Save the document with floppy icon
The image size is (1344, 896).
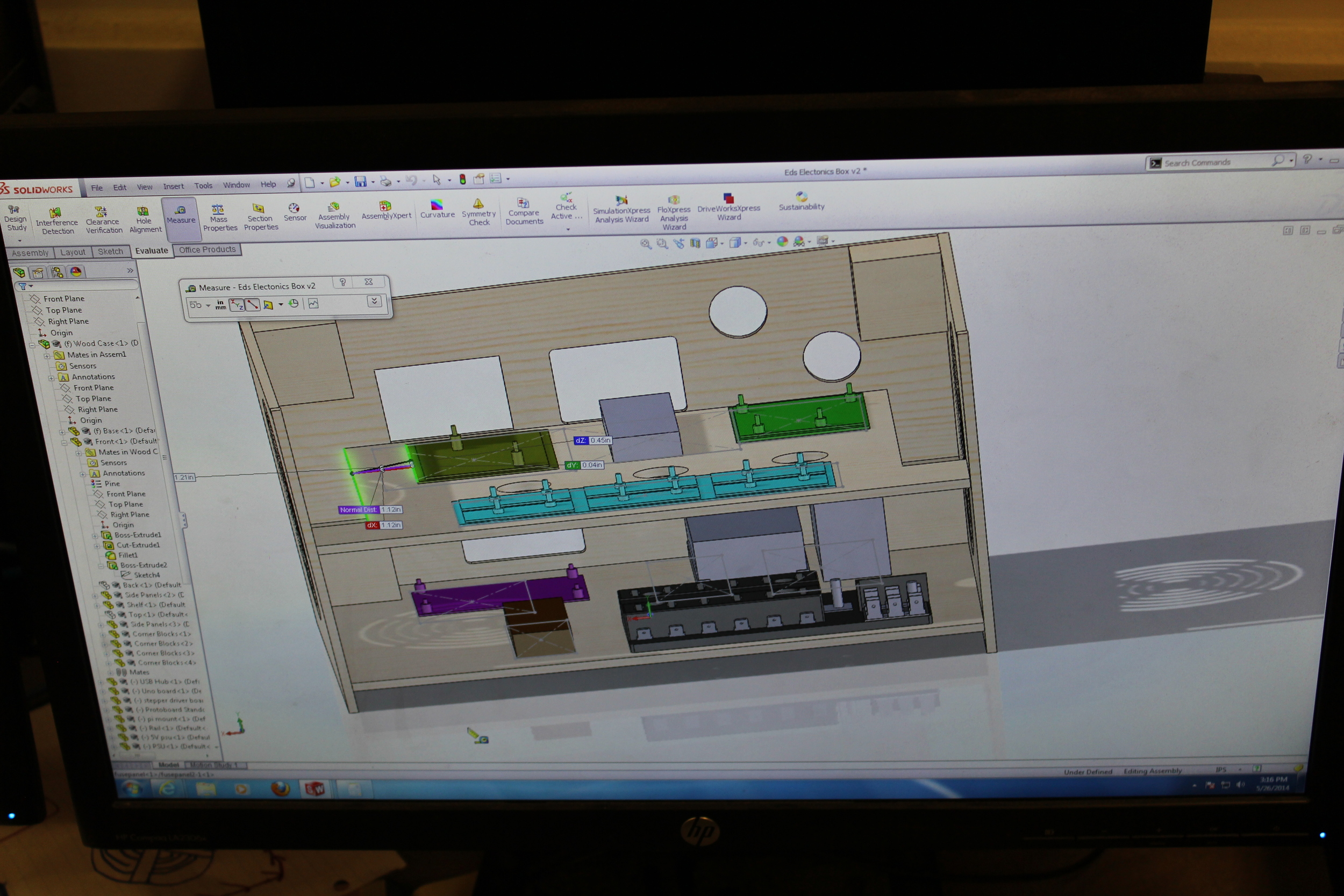click(x=360, y=181)
